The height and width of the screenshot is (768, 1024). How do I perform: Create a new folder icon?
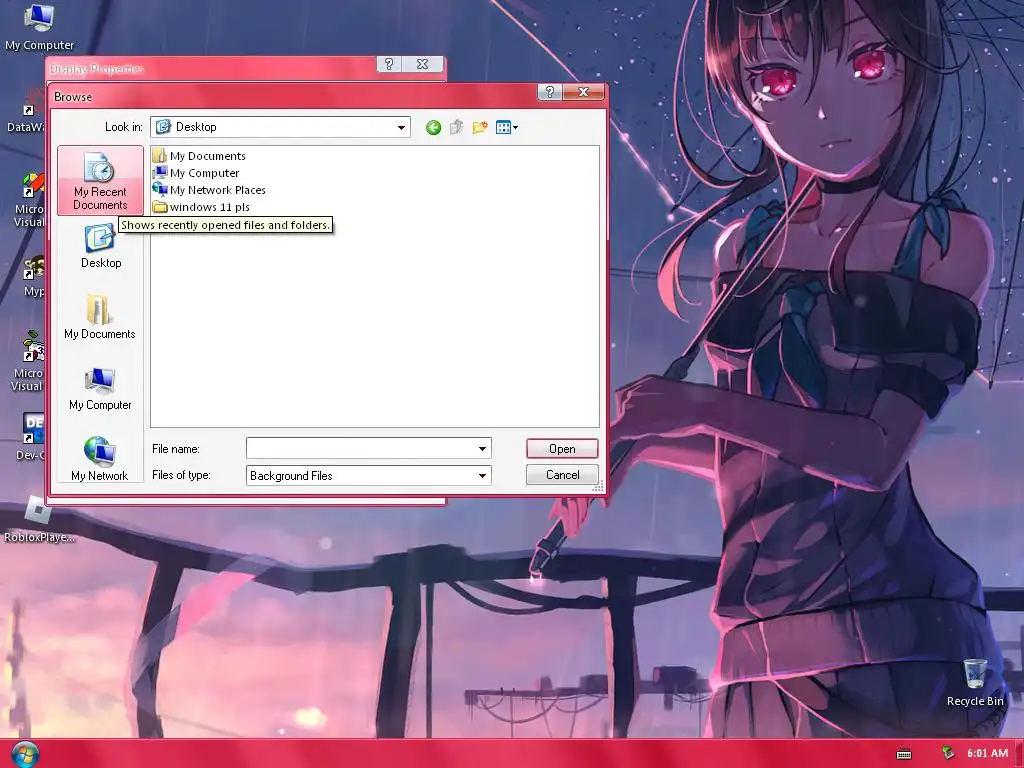coord(480,127)
